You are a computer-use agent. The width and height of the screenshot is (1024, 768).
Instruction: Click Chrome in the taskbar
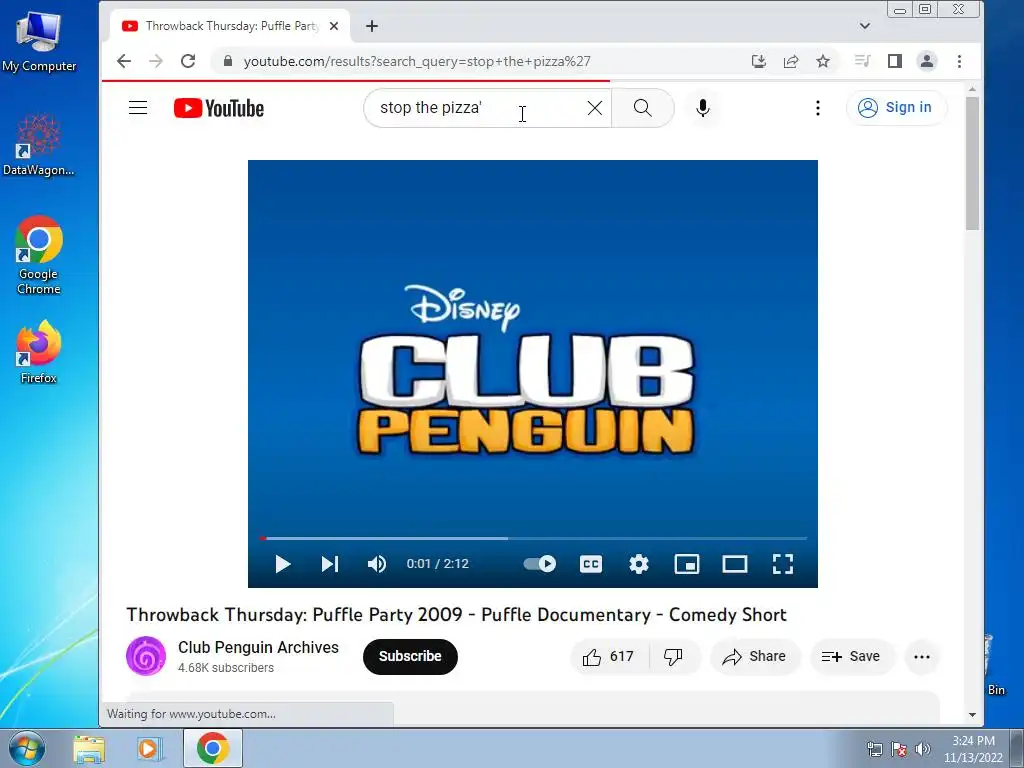coord(213,748)
